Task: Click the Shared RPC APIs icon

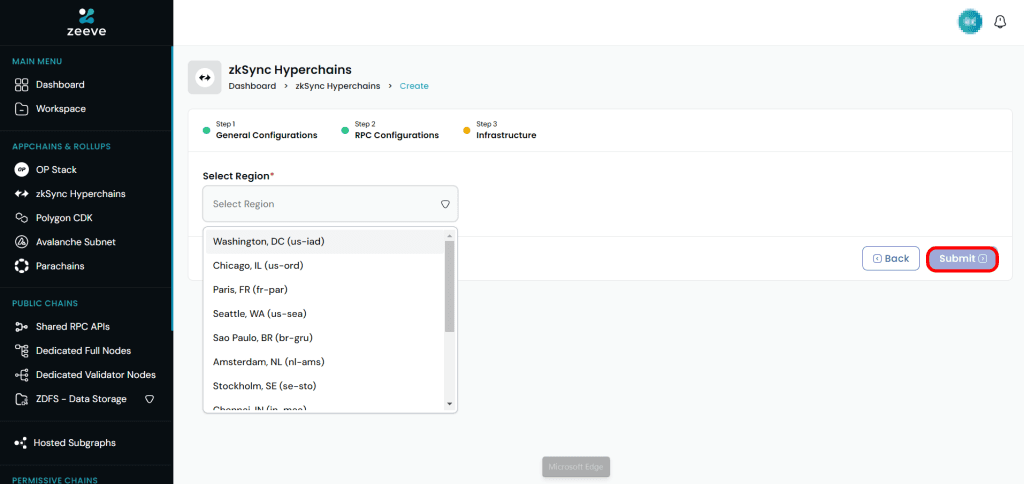Action: coord(22,327)
